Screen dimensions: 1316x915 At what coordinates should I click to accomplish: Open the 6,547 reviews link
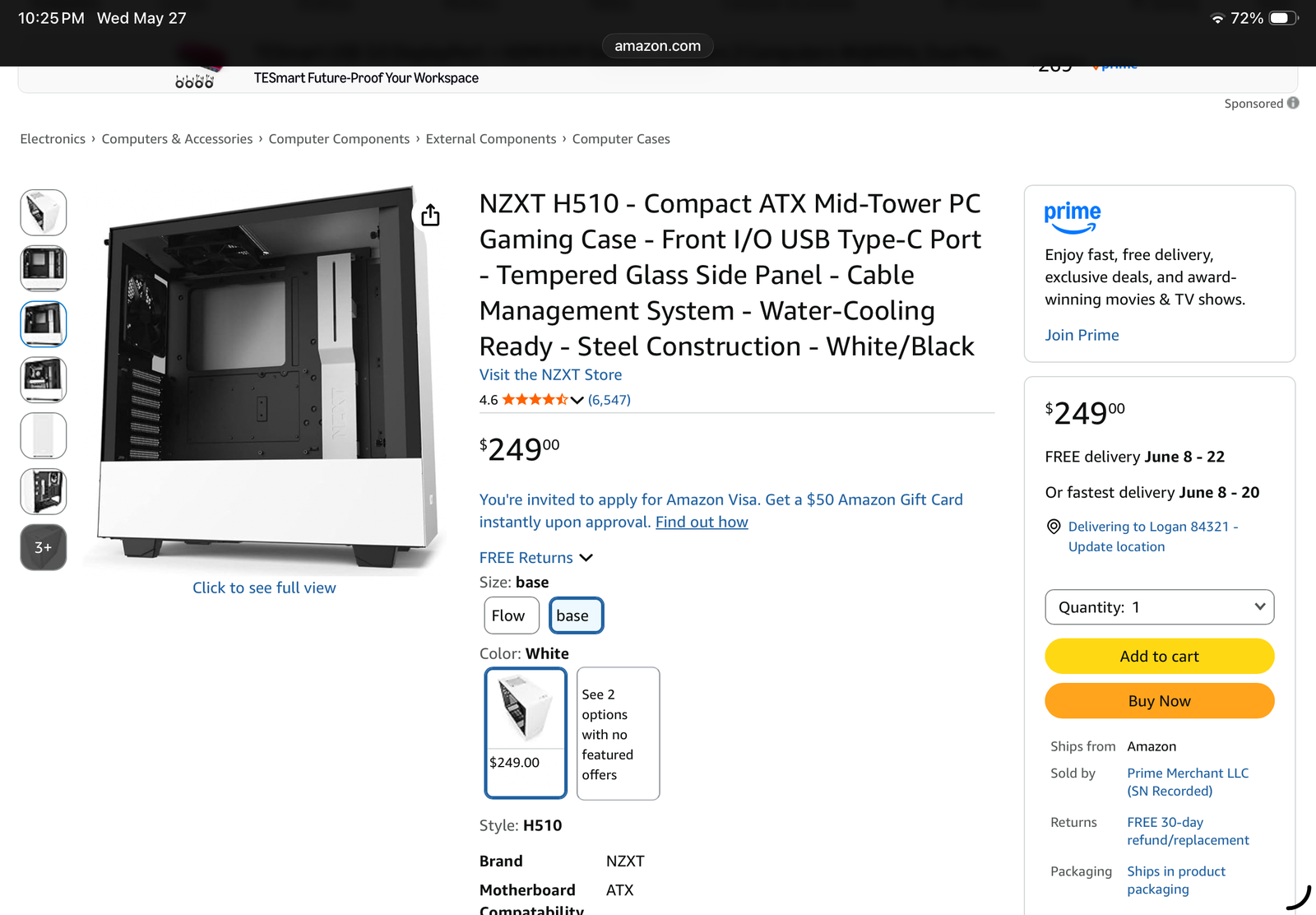609,400
